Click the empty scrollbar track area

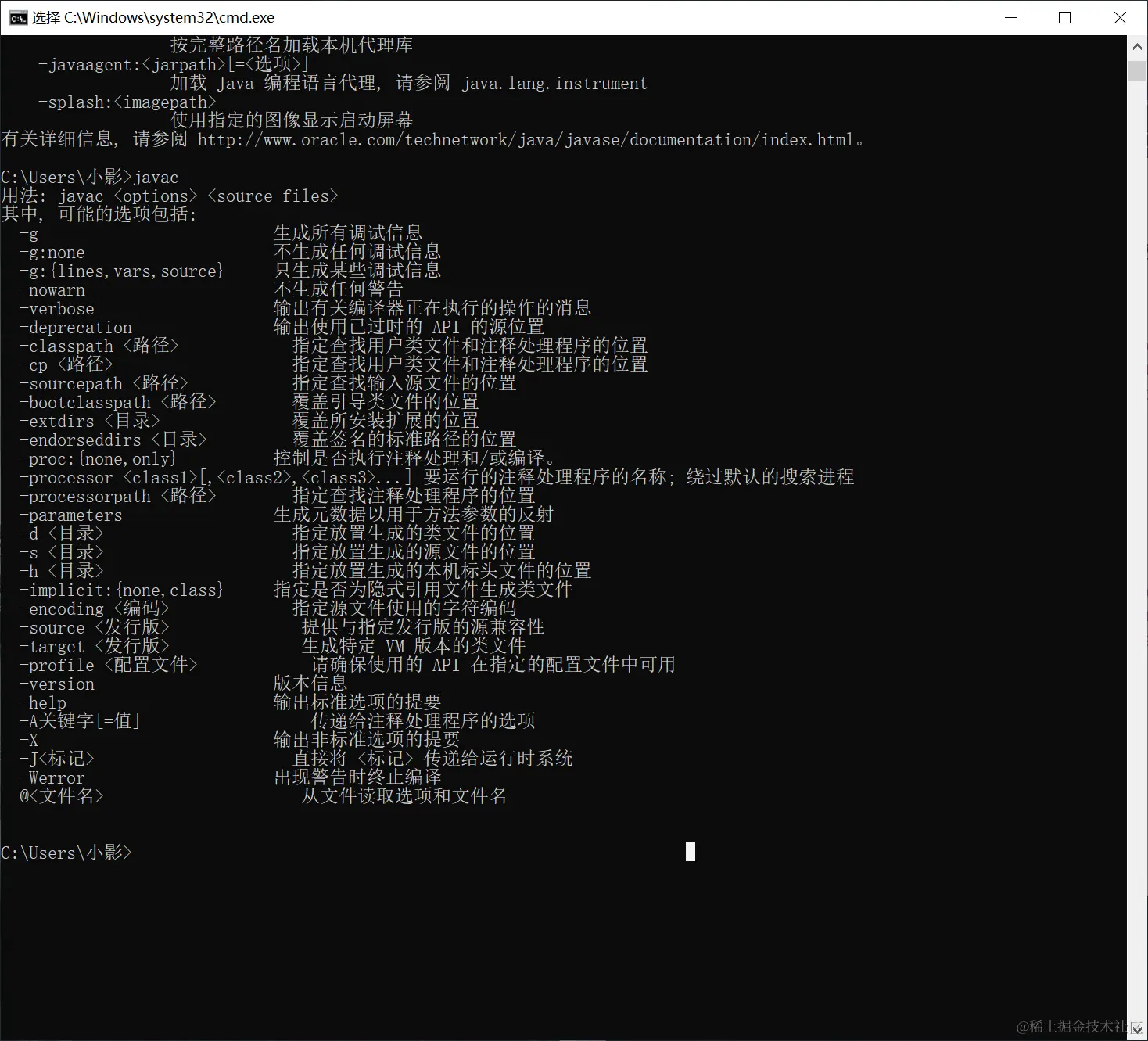tap(1138, 547)
